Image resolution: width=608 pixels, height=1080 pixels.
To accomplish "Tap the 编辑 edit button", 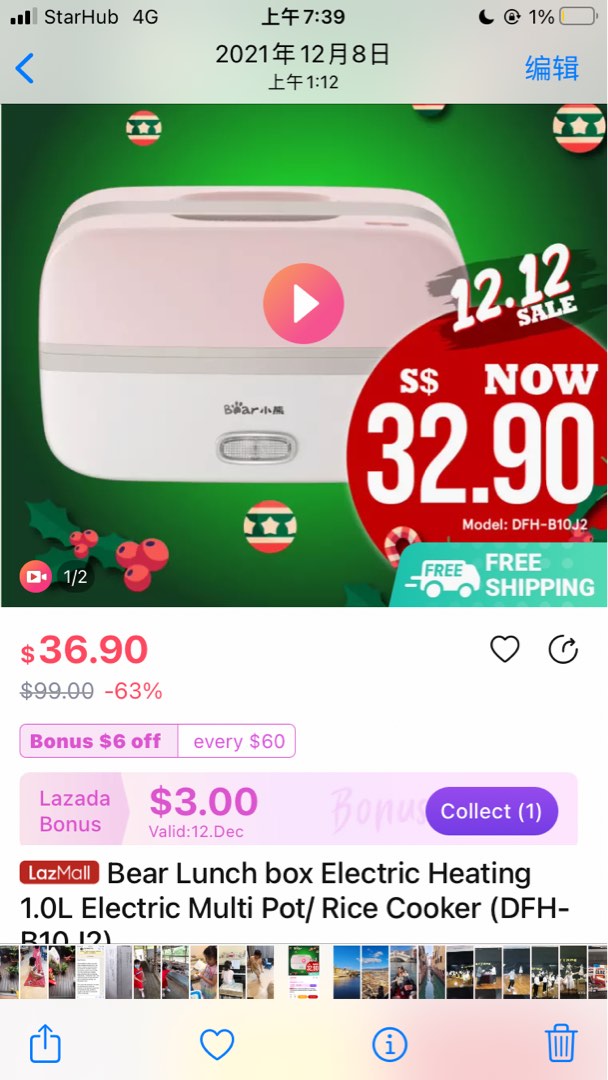I will tap(552, 68).
